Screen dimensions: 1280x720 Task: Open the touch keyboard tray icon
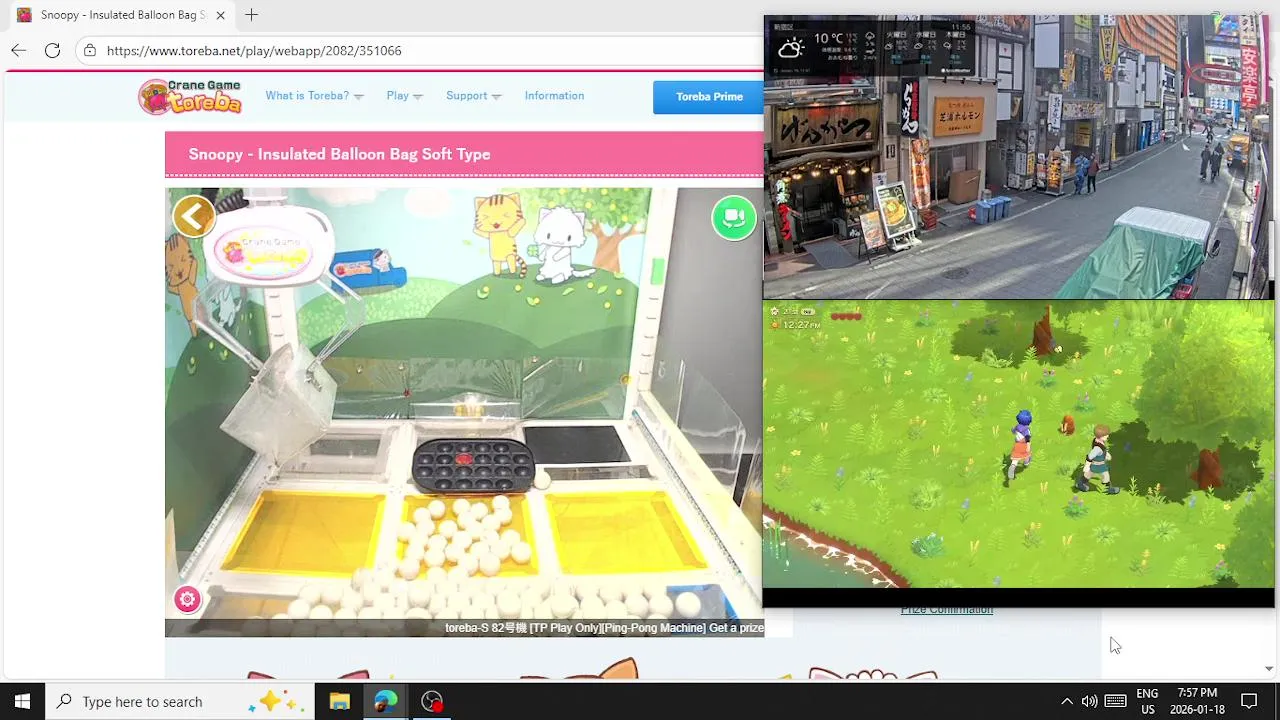click(1116, 701)
